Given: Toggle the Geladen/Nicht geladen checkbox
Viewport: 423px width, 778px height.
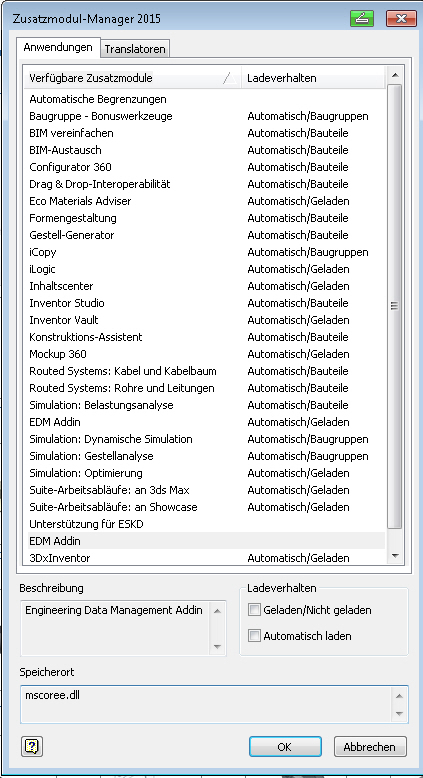Looking at the screenshot, I should point(254,610).
